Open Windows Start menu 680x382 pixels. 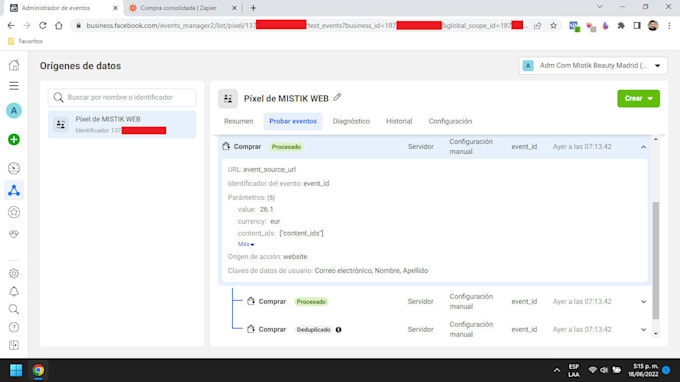pyautogui.click(x=16, y=370)
